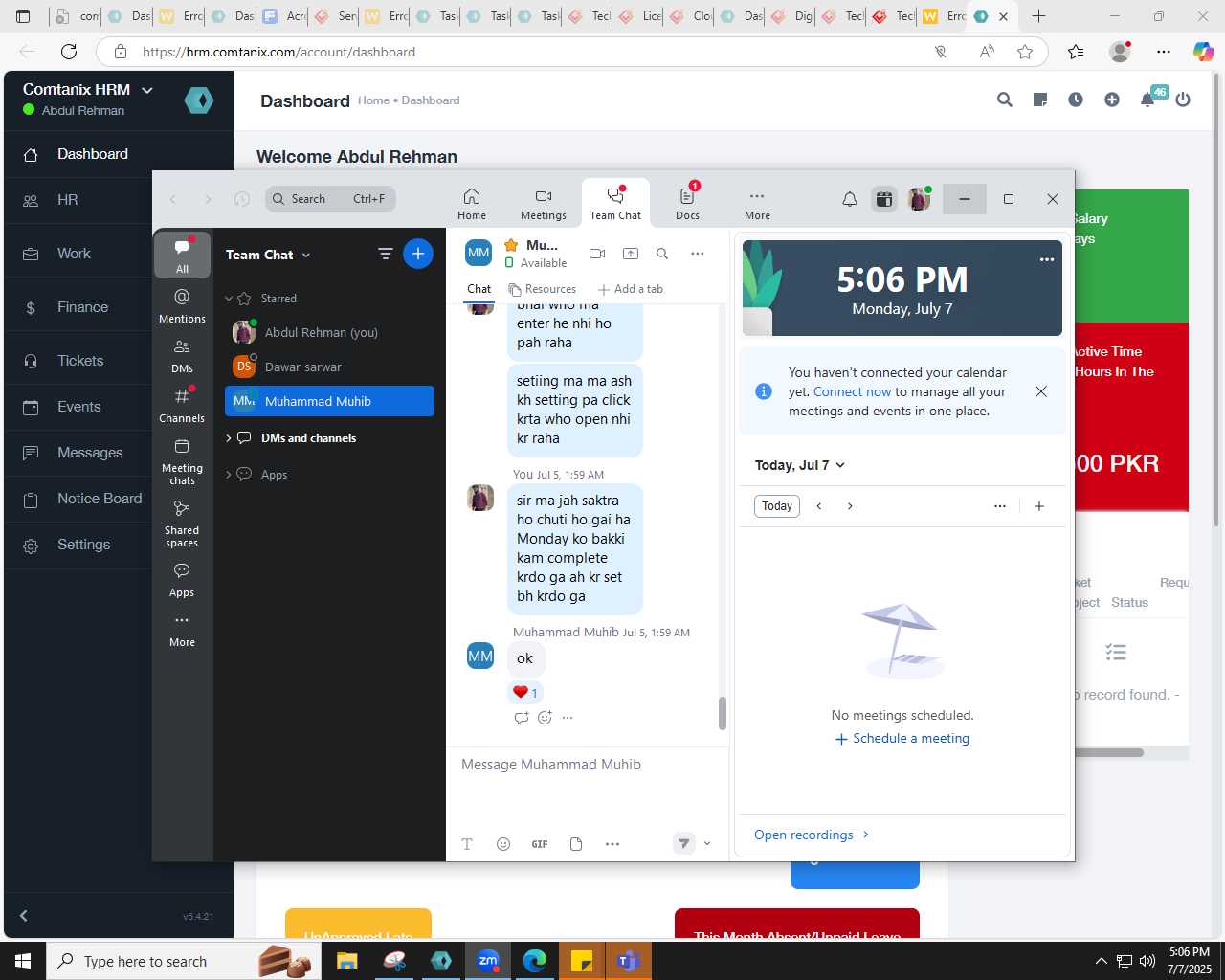Open chat header more options ellipsis
The image size is (1225, 980).
pyautogui.click(x=698, y=254)
